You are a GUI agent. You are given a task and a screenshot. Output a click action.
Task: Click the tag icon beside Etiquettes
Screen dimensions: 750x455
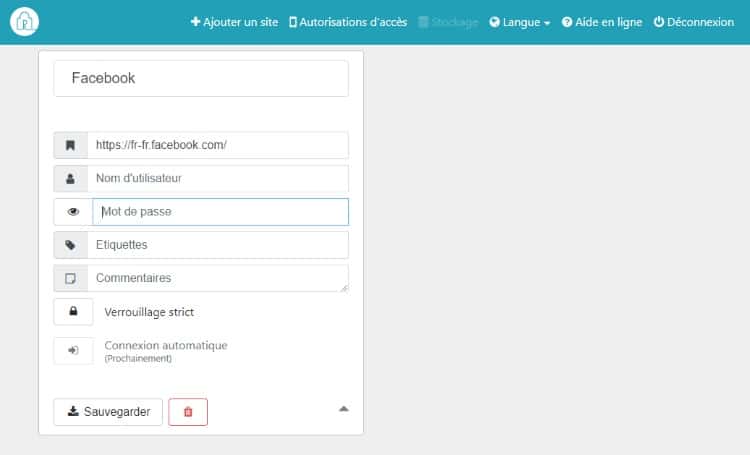(70, 245)
